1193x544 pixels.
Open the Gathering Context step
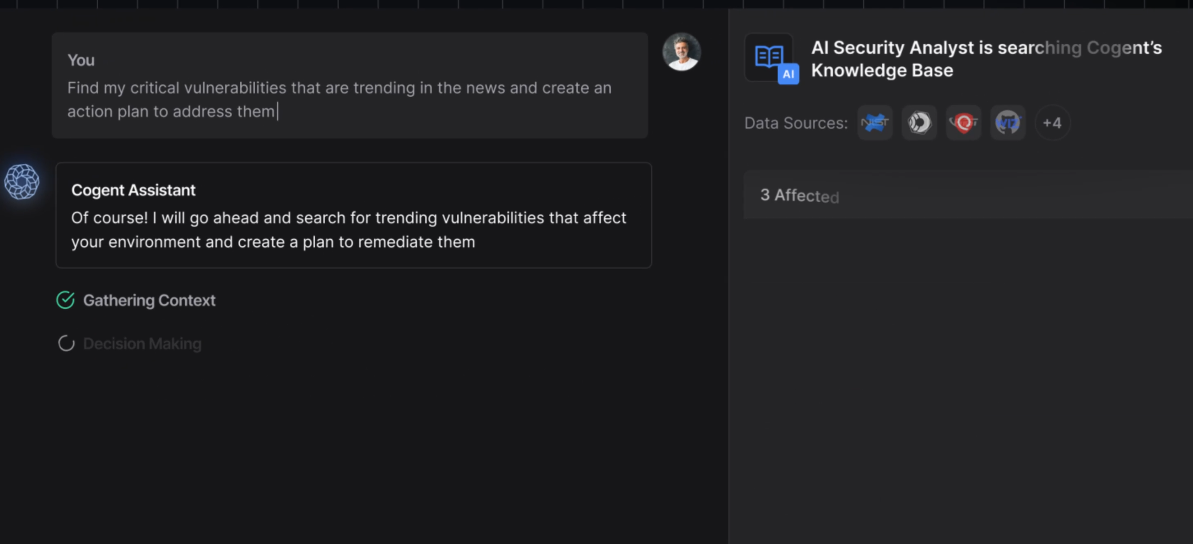(149, 300)
